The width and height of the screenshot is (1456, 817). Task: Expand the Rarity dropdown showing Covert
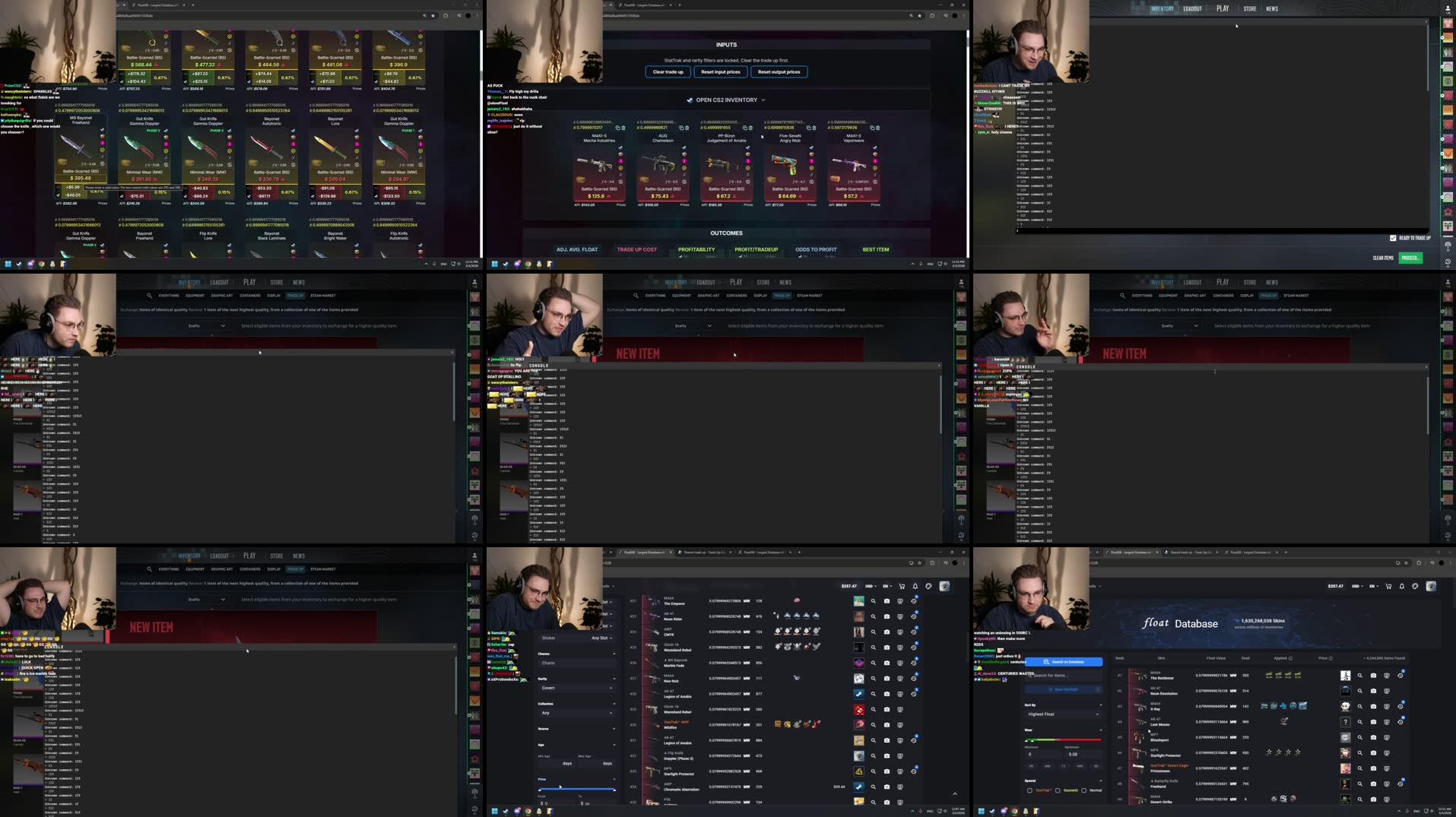tap(576, 688)
